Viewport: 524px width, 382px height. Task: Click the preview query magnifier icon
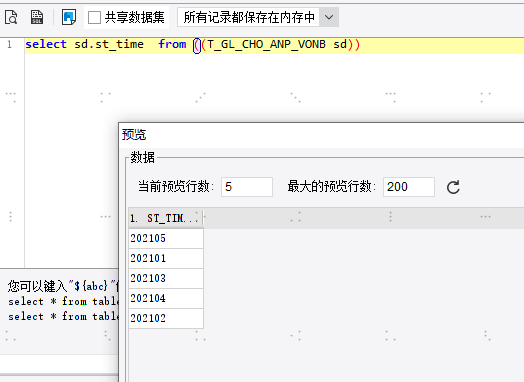(x=11, y=17)
